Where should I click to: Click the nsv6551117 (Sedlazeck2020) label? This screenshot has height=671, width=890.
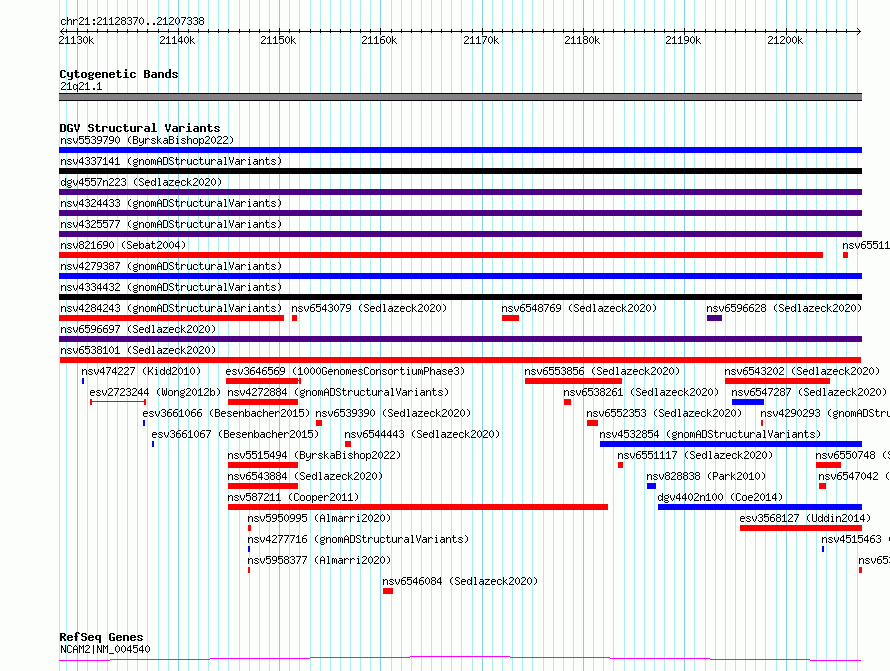695,455
